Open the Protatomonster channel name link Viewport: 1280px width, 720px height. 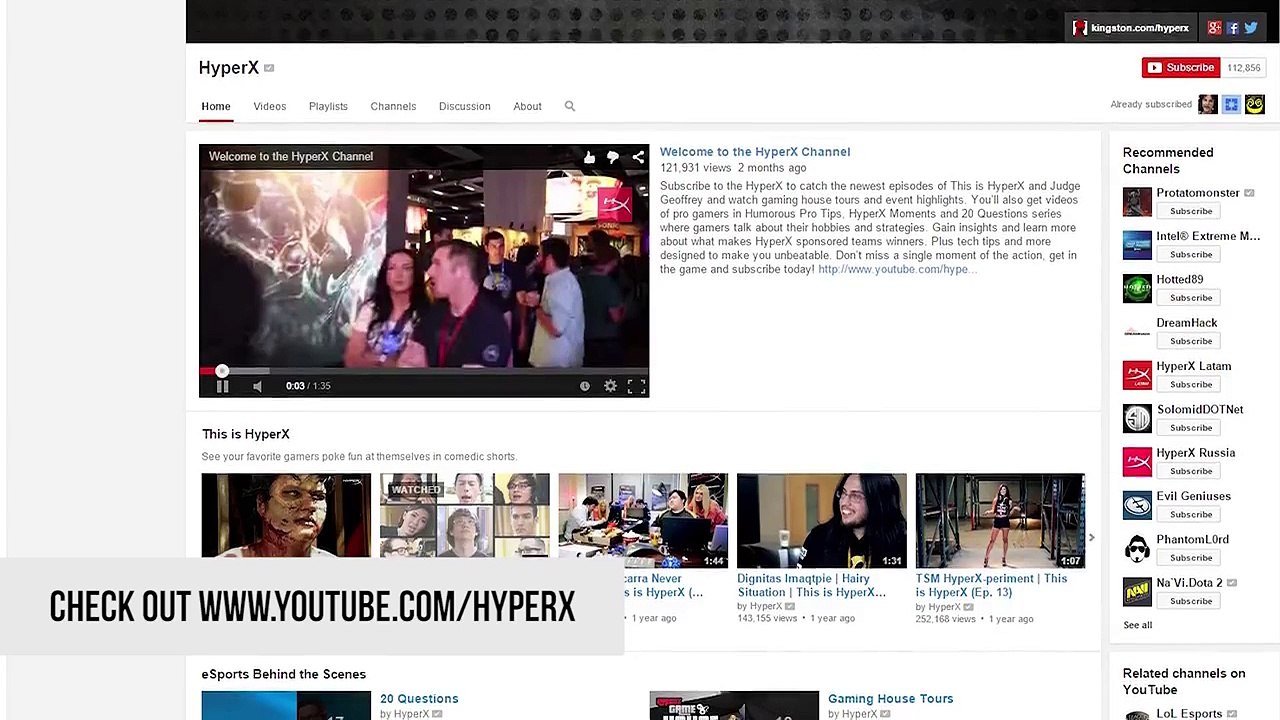(x=1198, y=193)
